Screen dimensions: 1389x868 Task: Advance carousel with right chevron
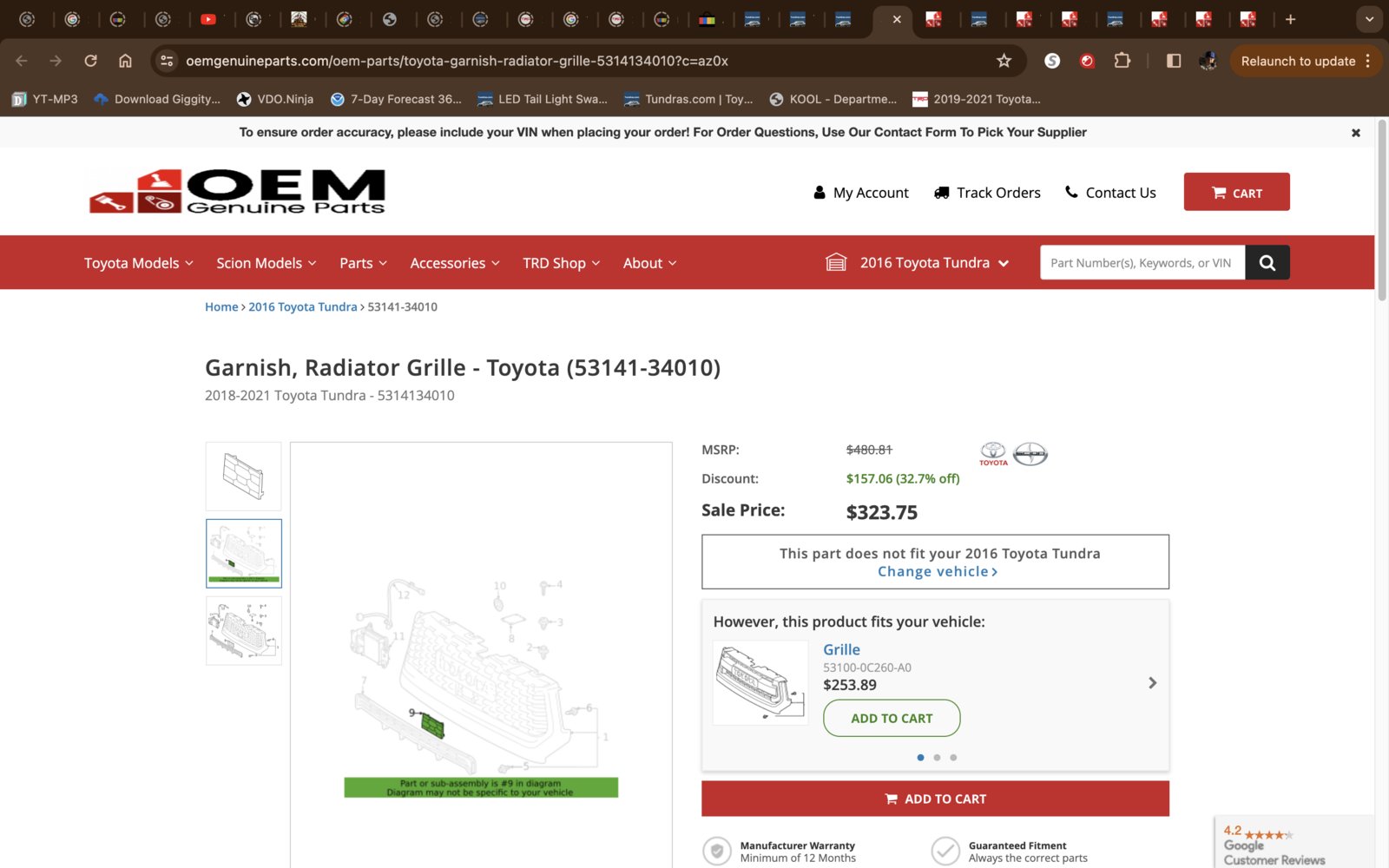[x=1152, y=683]
